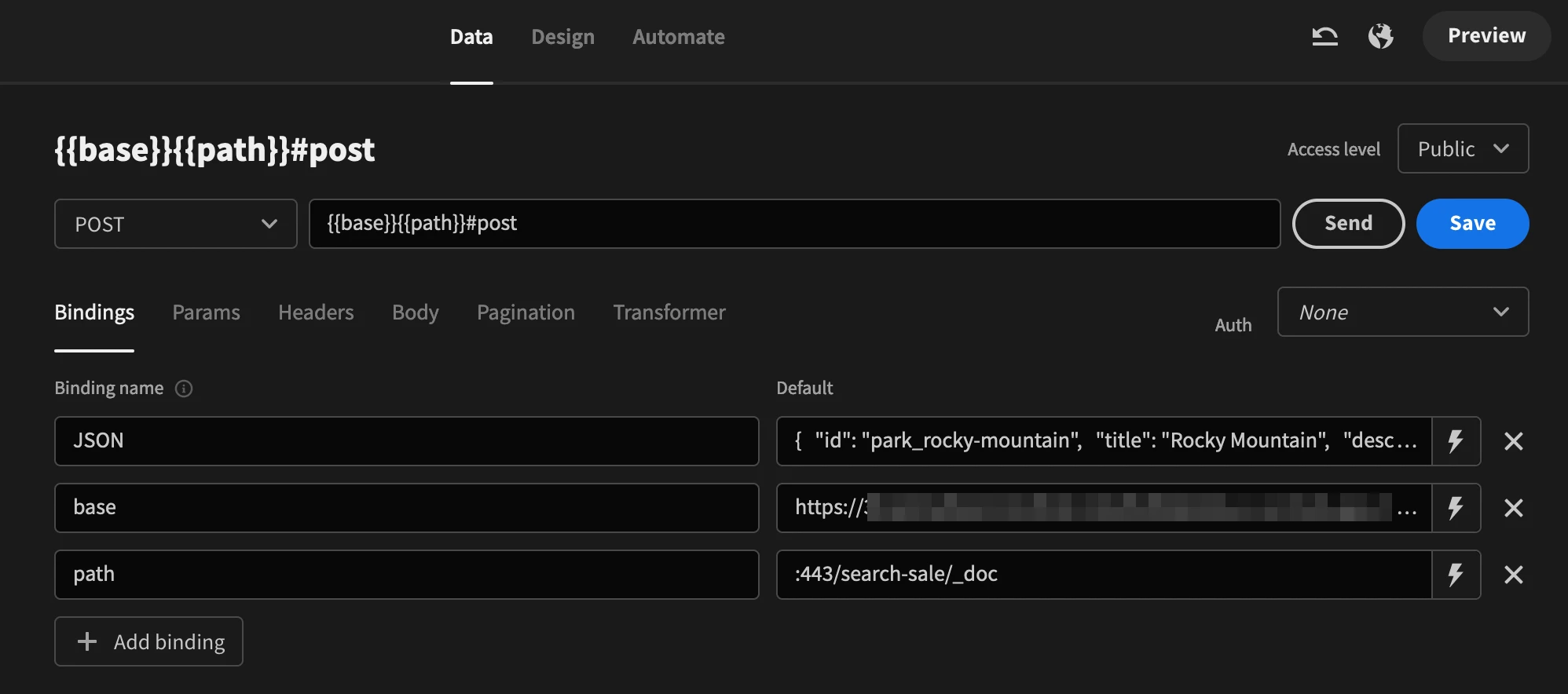Screen dimensions: 1568x694
Task: Switch to the Automate tab
Action: point(679,37)
